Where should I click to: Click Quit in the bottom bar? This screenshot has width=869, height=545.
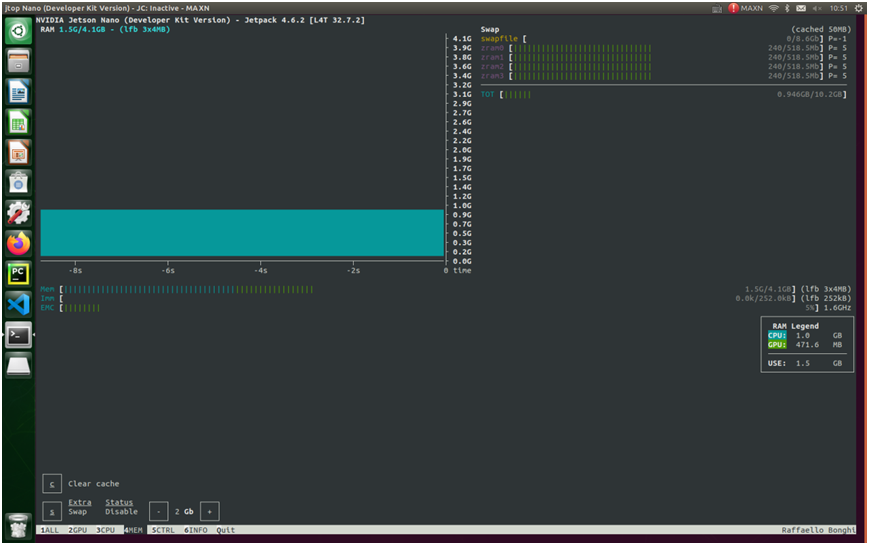[x=226, y=530]
